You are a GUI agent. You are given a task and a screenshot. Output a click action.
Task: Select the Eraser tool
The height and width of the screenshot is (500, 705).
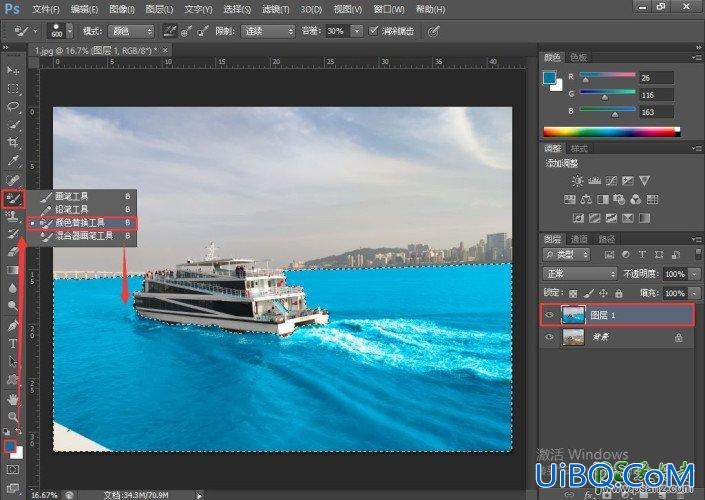pyautogui.click(x=13, y=252)
